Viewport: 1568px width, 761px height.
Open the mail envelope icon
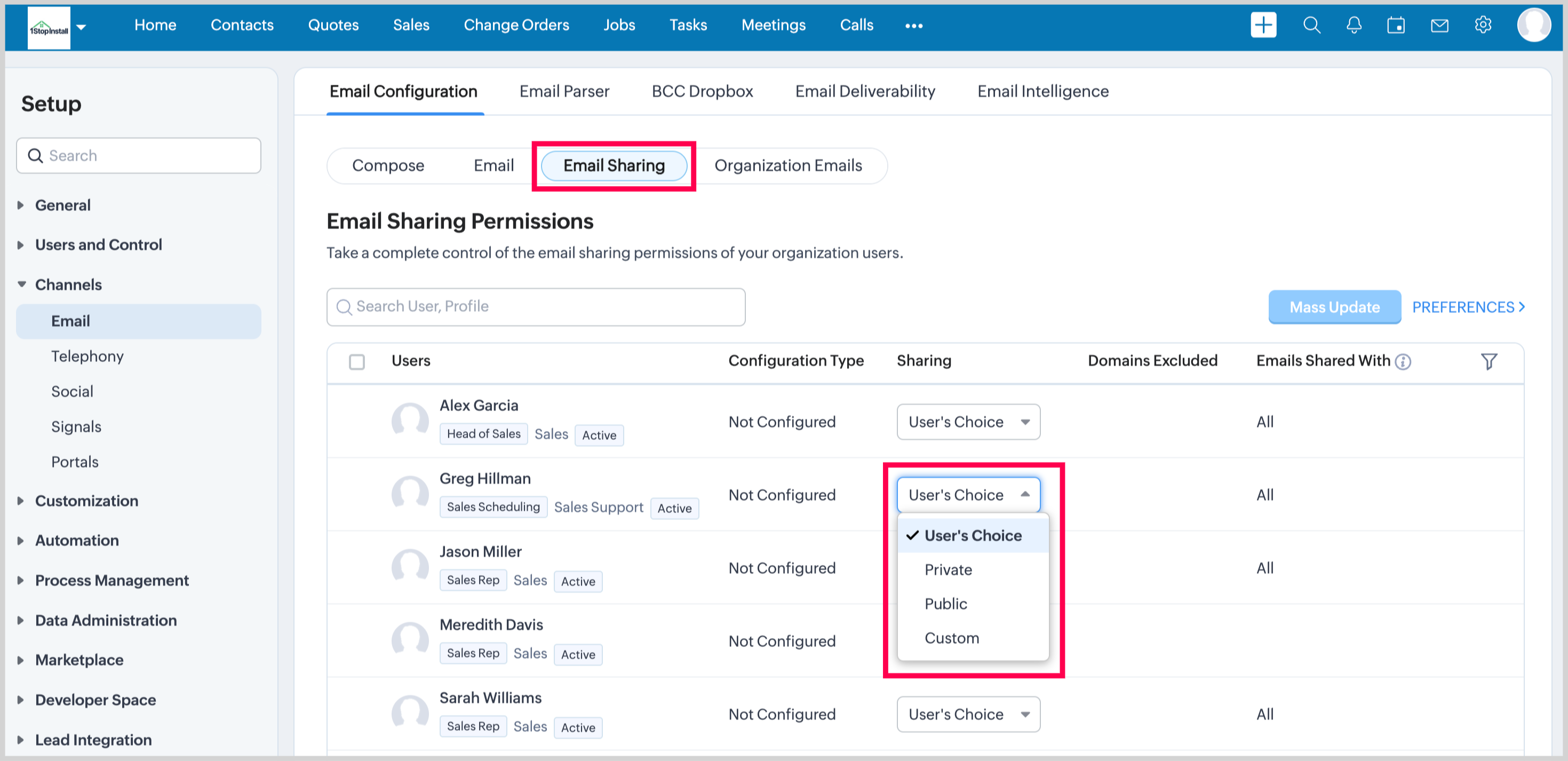coord(1439,26)
